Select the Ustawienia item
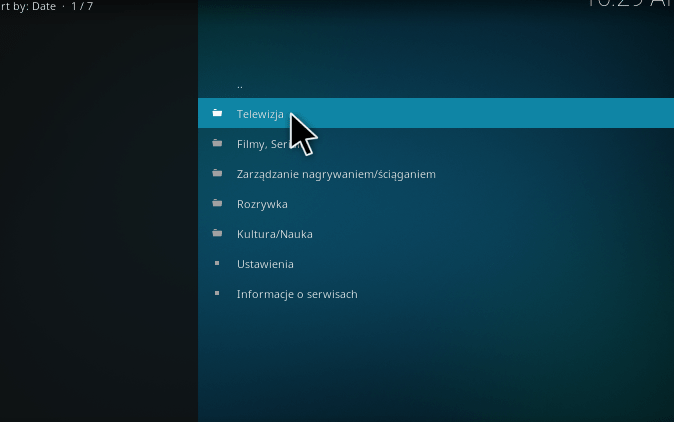Screen dimensions: 674x422 pos(435,264)
